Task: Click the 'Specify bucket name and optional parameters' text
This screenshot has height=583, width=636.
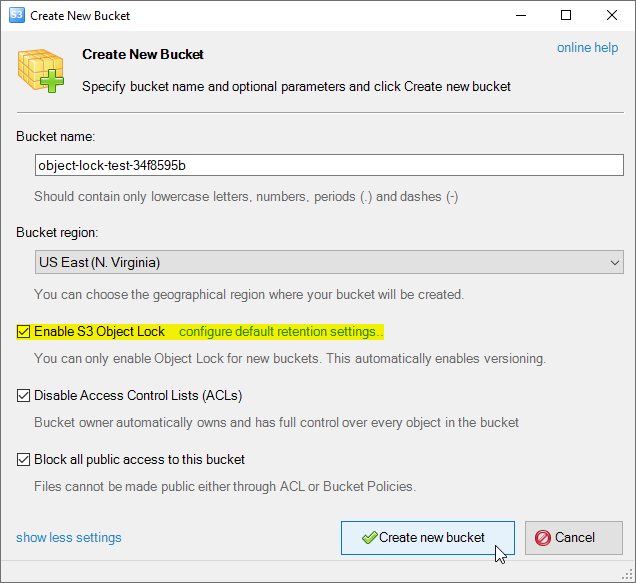Action: [x=296, y=86]
